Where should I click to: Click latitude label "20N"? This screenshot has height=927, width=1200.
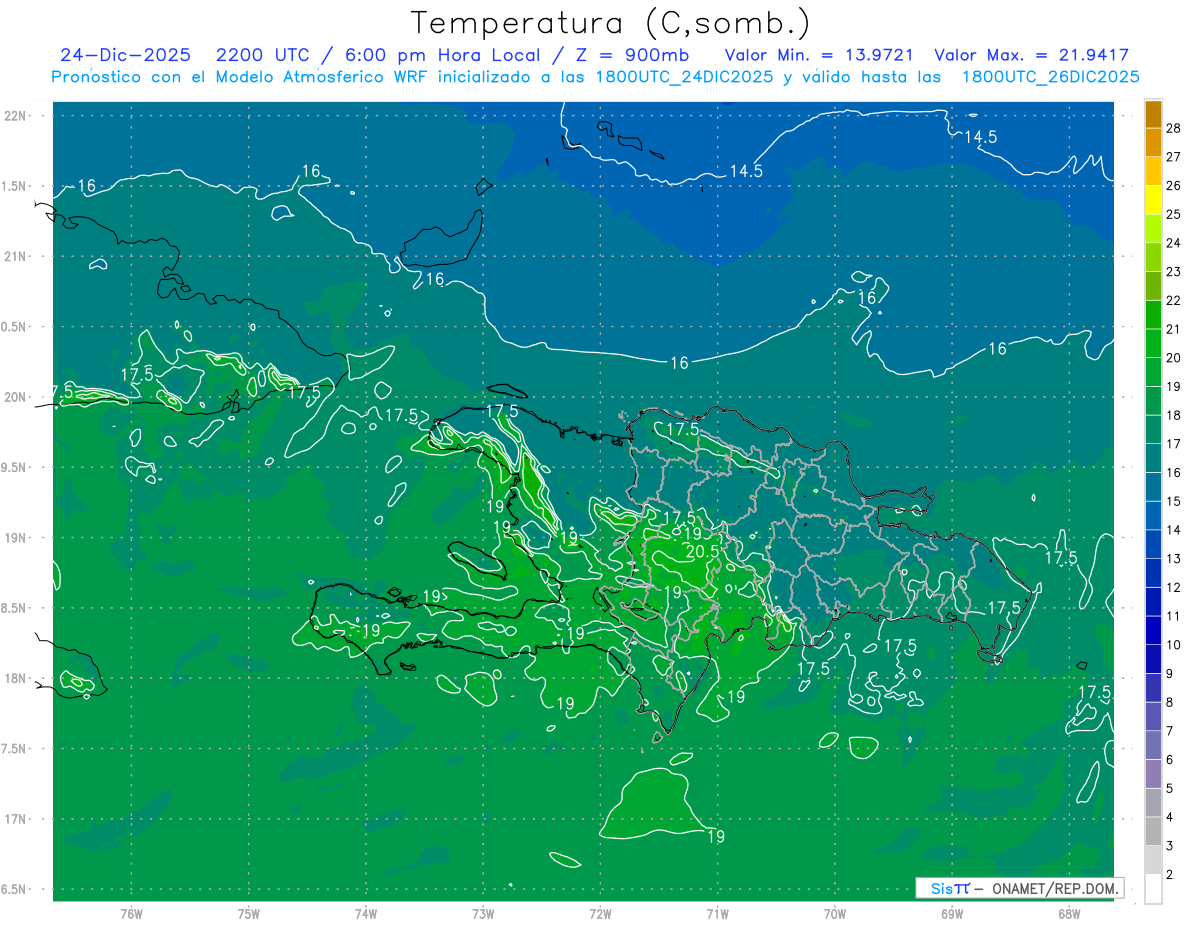(x=16, y=397)
